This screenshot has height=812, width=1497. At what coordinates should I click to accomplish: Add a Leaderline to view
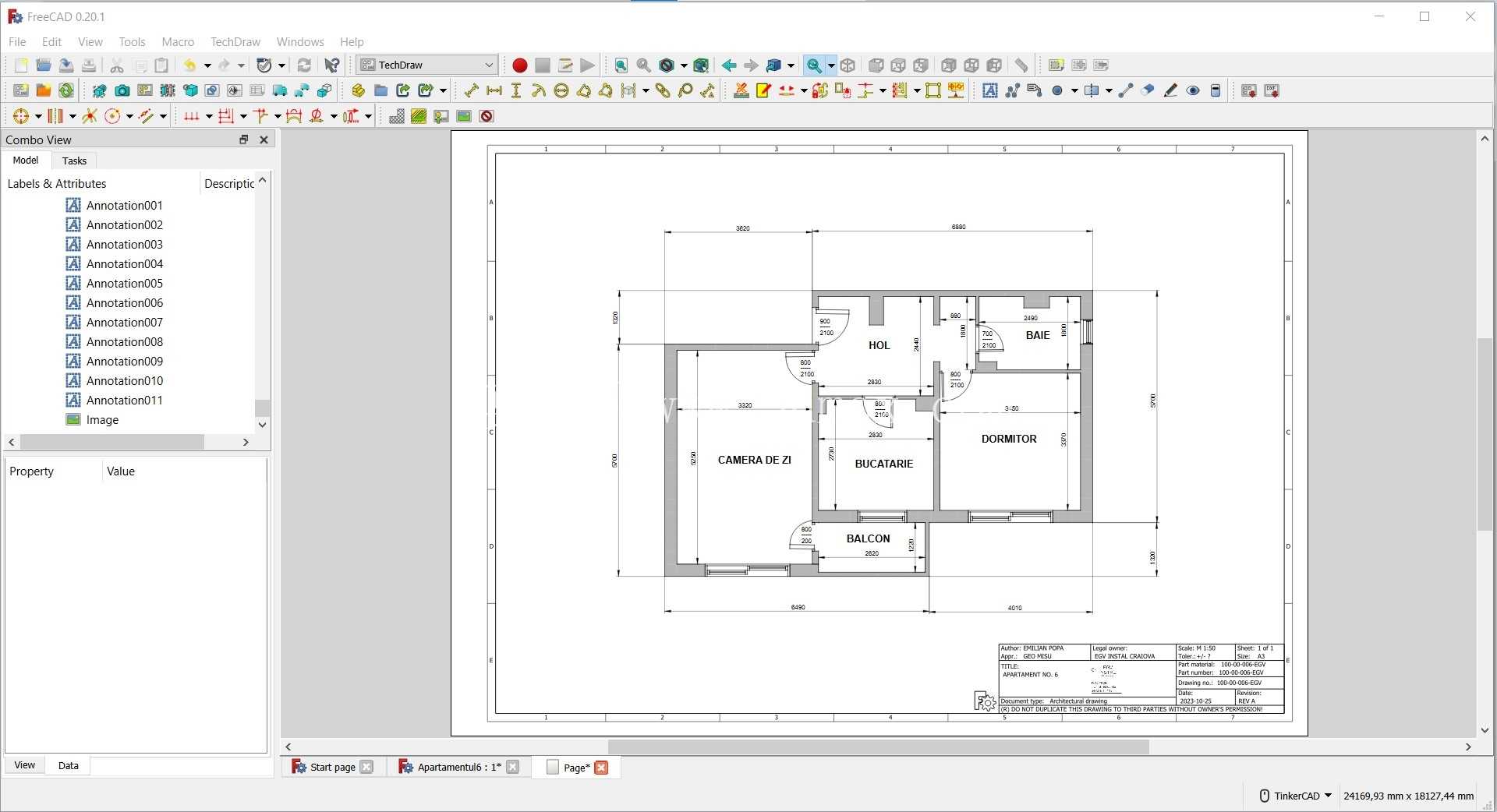pos(1013,90)
